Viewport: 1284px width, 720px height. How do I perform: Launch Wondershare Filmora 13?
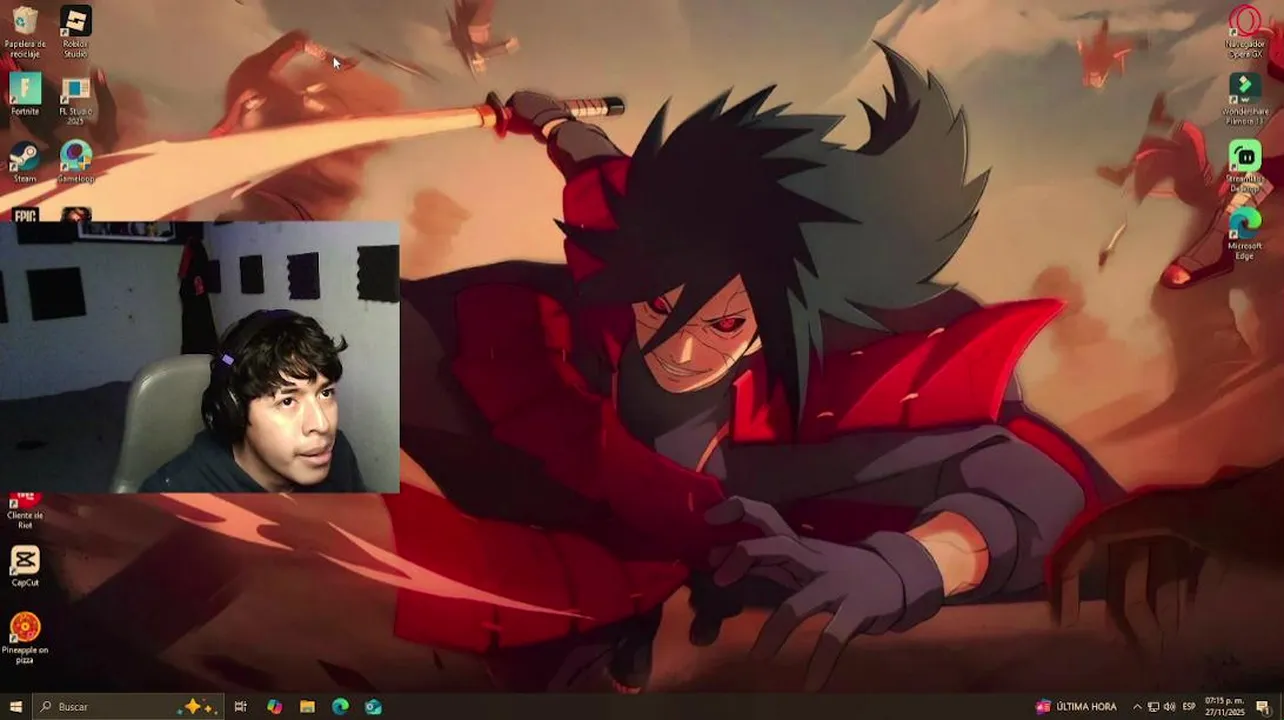coord(1245,98)
